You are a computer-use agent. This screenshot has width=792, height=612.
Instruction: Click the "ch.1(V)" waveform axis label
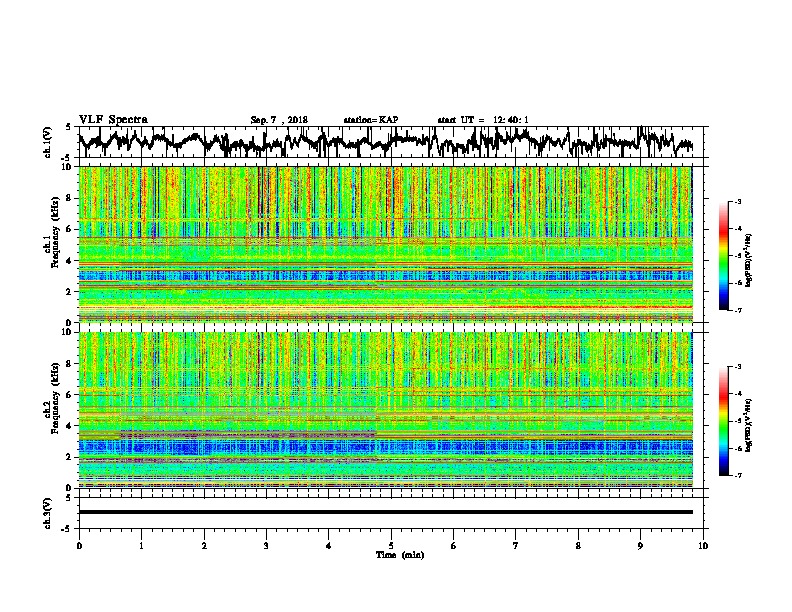point(48,142)
